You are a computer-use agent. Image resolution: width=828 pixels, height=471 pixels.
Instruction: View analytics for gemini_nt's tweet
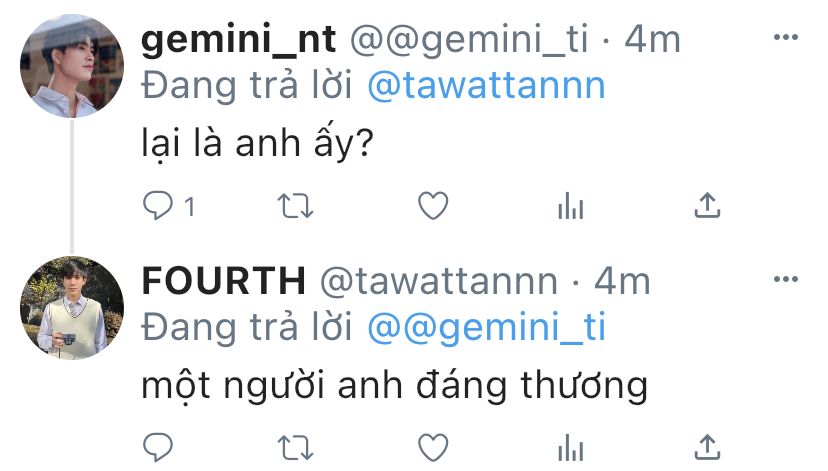click(571, 206)
